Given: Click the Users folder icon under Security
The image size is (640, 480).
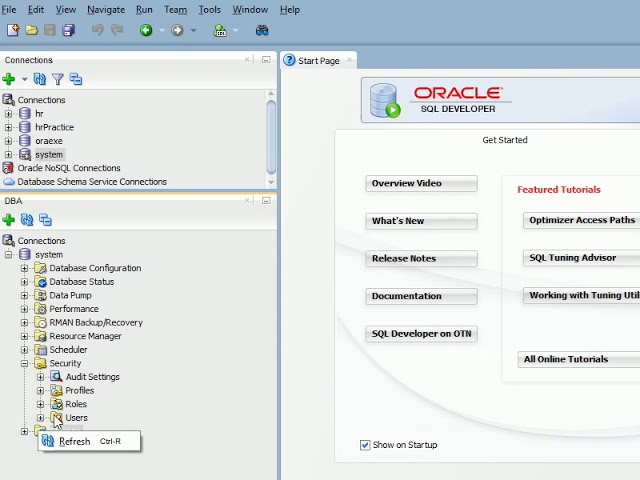Looking at the screenshot, I should click(56, 417).
